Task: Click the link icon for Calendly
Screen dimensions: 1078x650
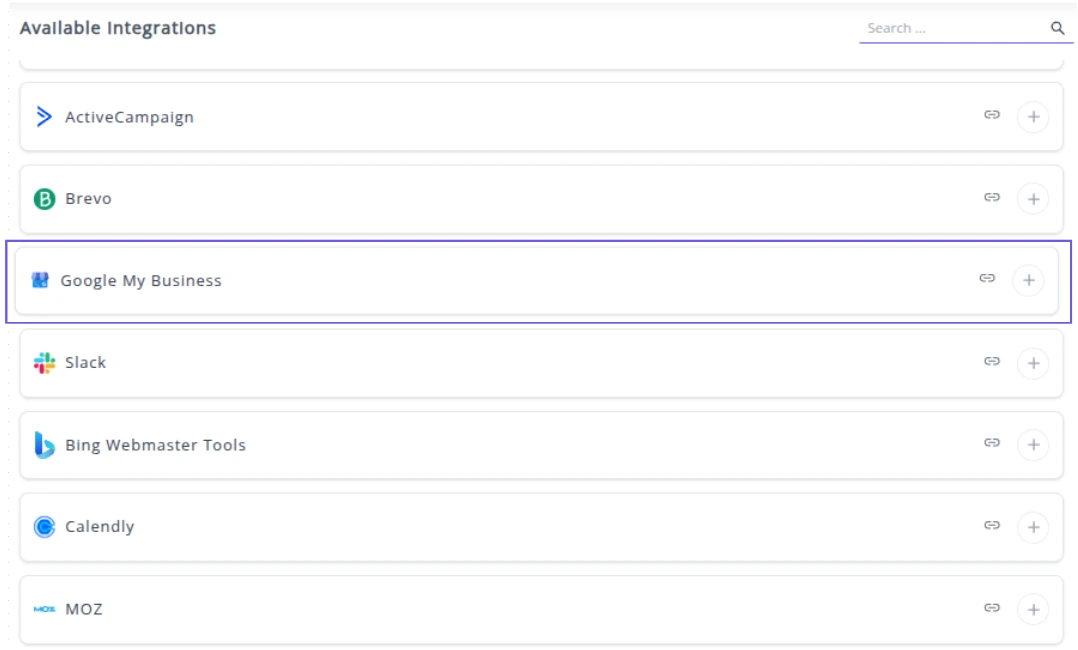Action: [991, 525]
